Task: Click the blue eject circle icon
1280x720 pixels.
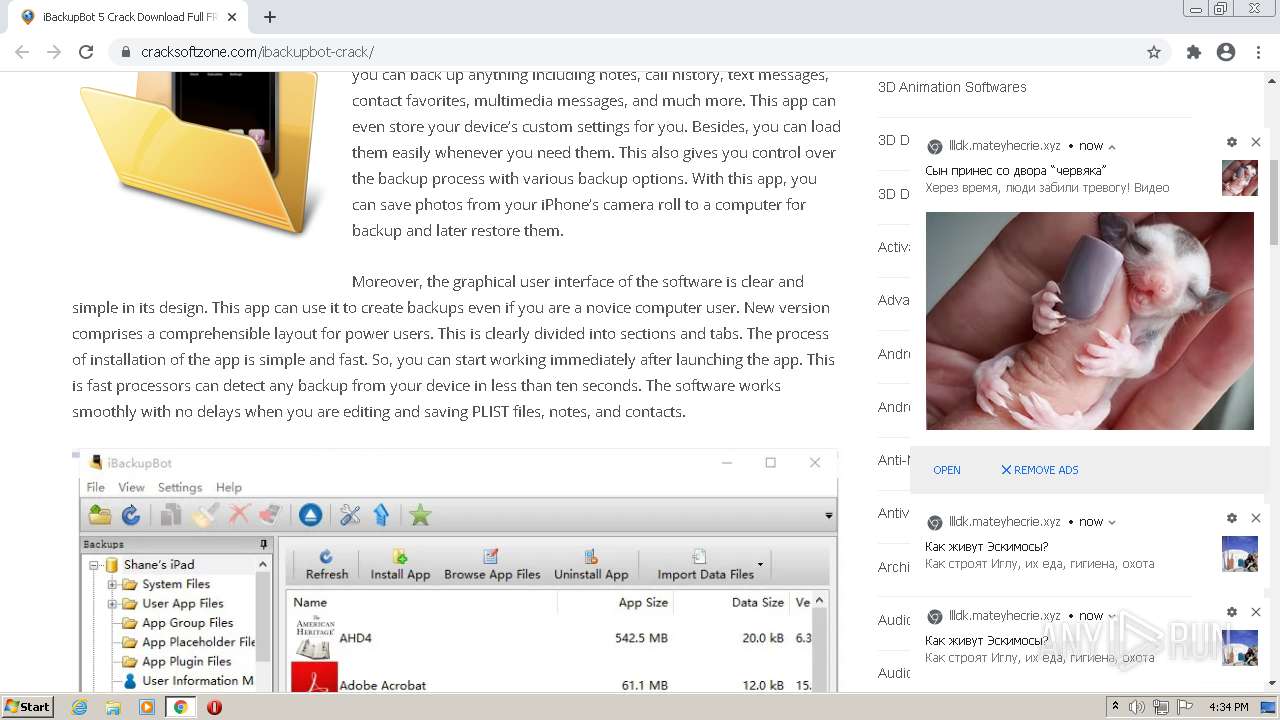Action: click(x=310, y=515)
